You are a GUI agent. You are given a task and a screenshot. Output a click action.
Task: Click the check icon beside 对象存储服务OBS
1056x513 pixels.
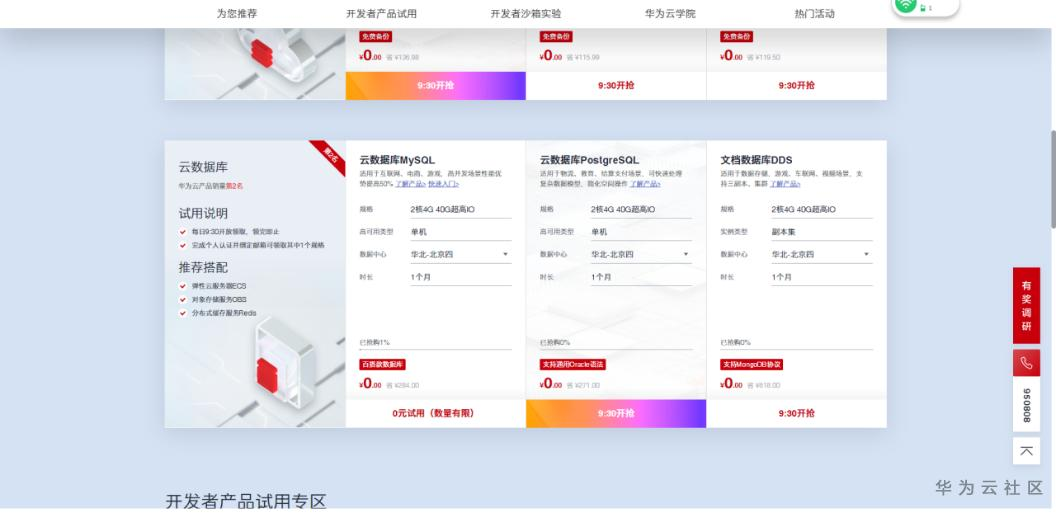(183, 300)
